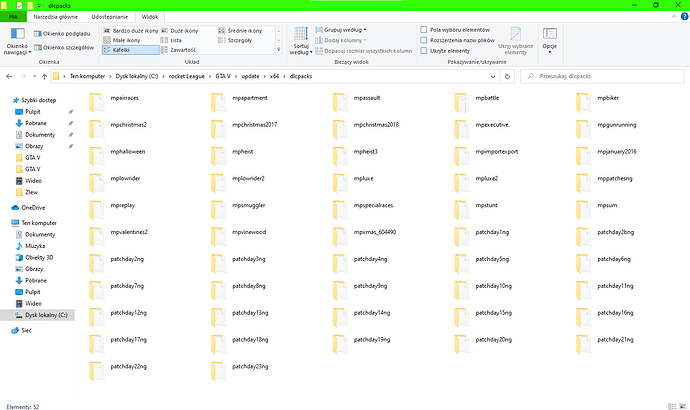Open the Plik file menu
Image resolution: width=690 pixels, height=410 pixels.
click(13, 17)
